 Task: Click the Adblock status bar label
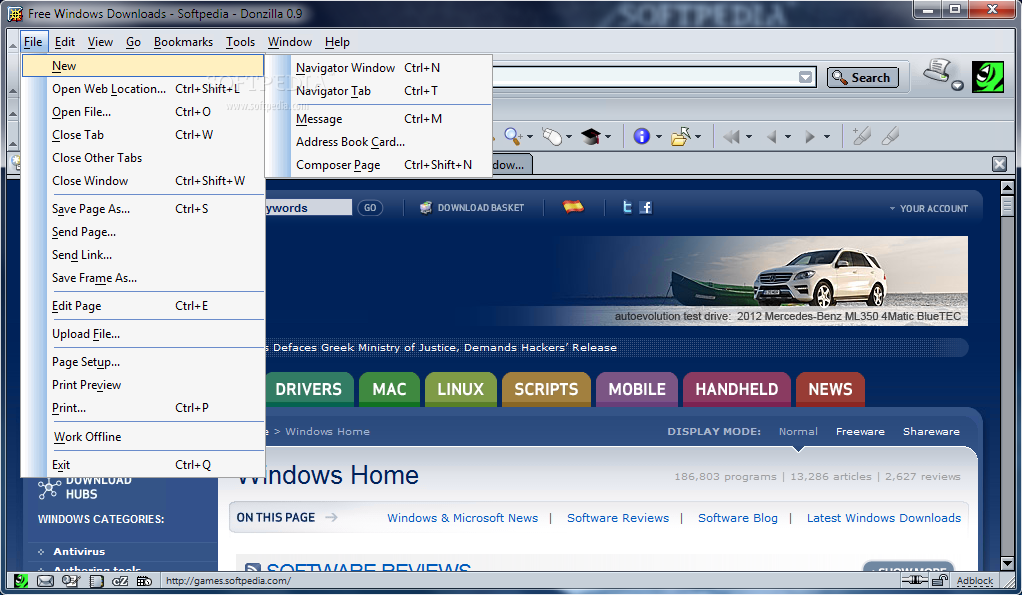click(974, 580)
